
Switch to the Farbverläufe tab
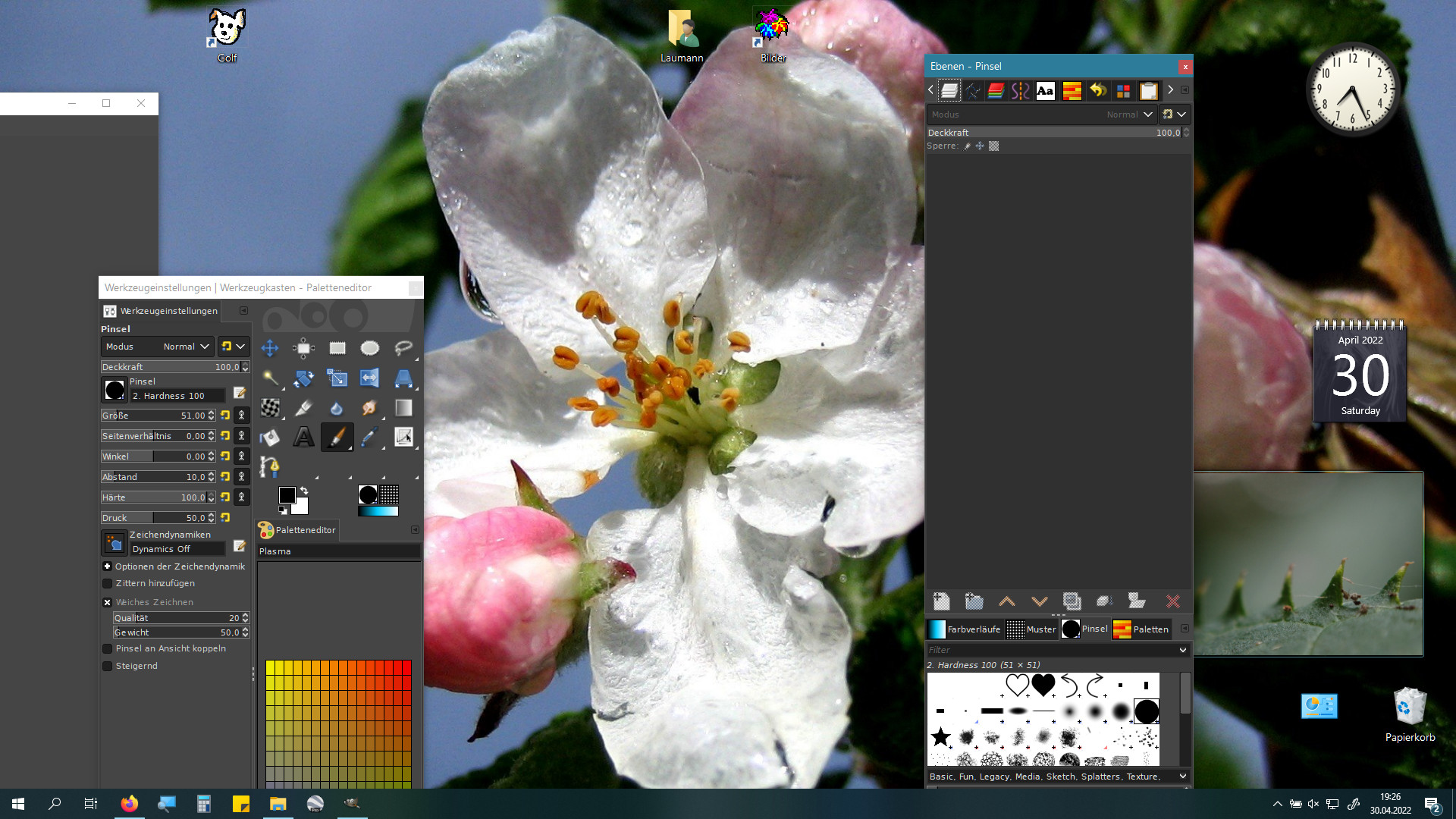tap(965, 629)
